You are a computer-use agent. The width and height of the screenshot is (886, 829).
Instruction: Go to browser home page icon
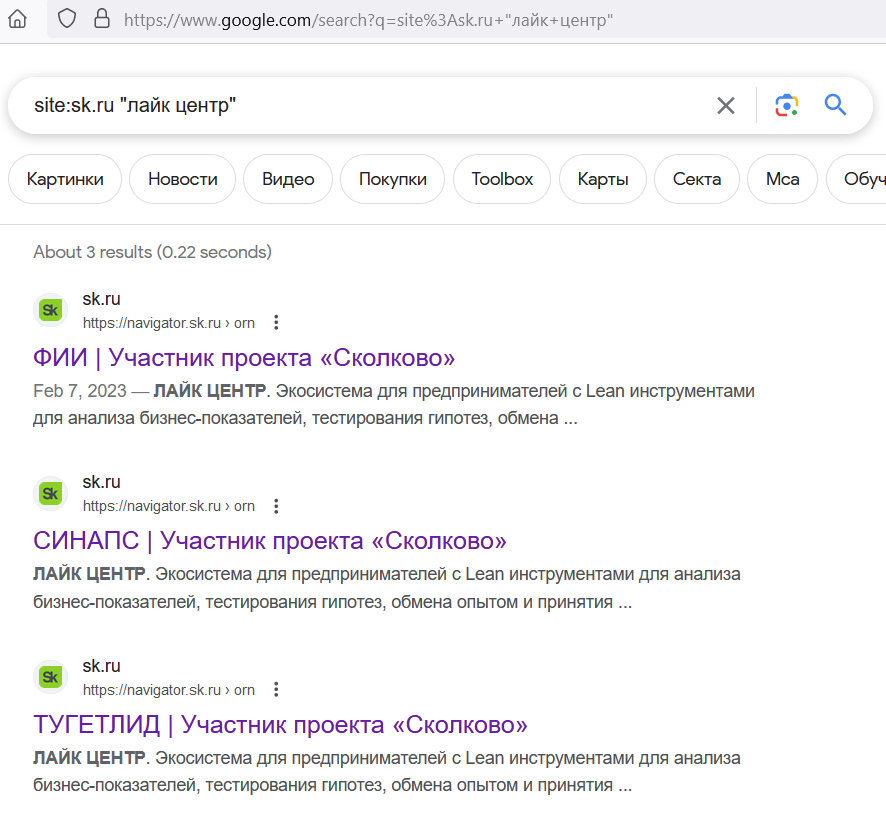pos(18,19)
